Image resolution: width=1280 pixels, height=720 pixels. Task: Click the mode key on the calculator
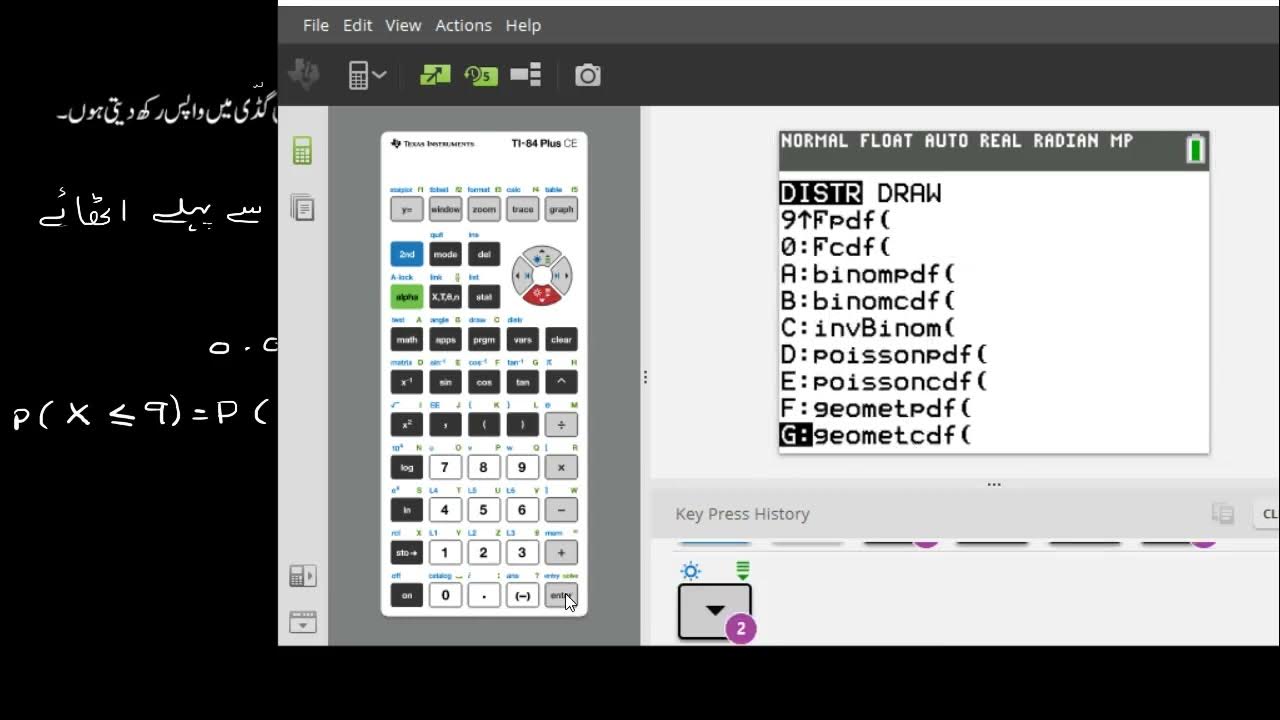(x=445, y=255)
